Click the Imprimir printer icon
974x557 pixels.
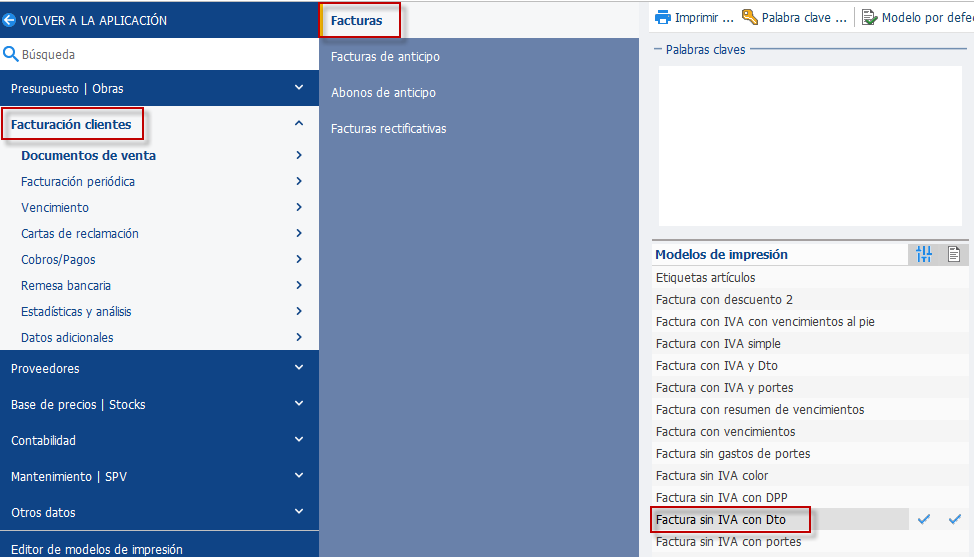coord(663,17)
